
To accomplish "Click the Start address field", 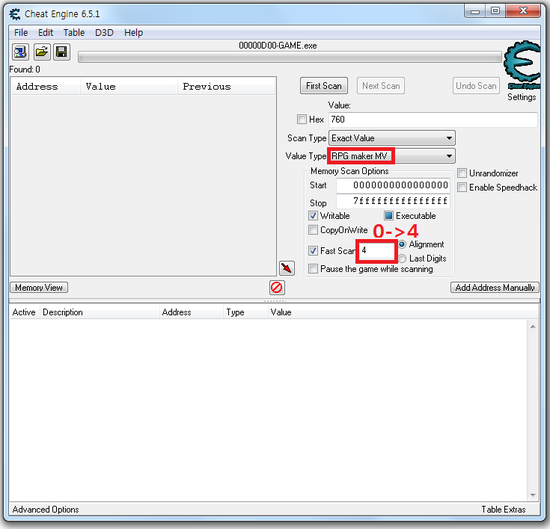I will (393, 186).
